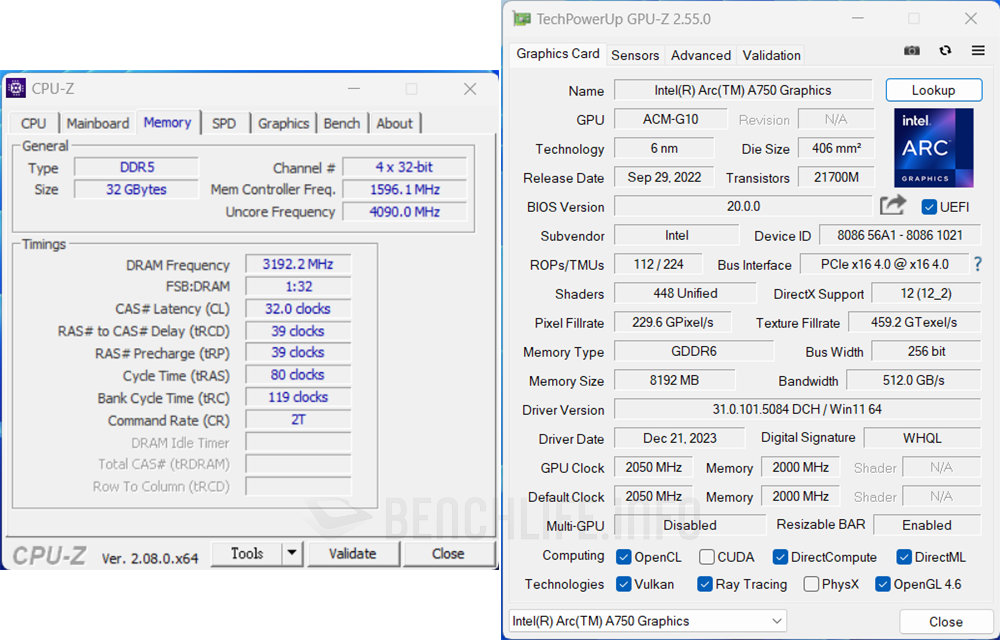The width and height of the screenshot is (1000, 640).
Task: Click the CAS# Latency value 32.0 clocks
Action: (x=298, y=309)
